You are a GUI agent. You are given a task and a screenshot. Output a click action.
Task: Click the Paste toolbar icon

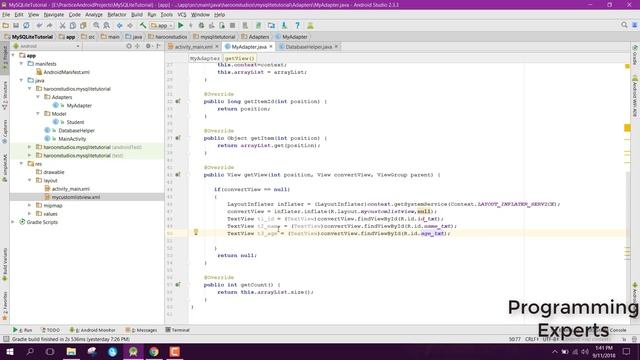(x=83, y=25)
